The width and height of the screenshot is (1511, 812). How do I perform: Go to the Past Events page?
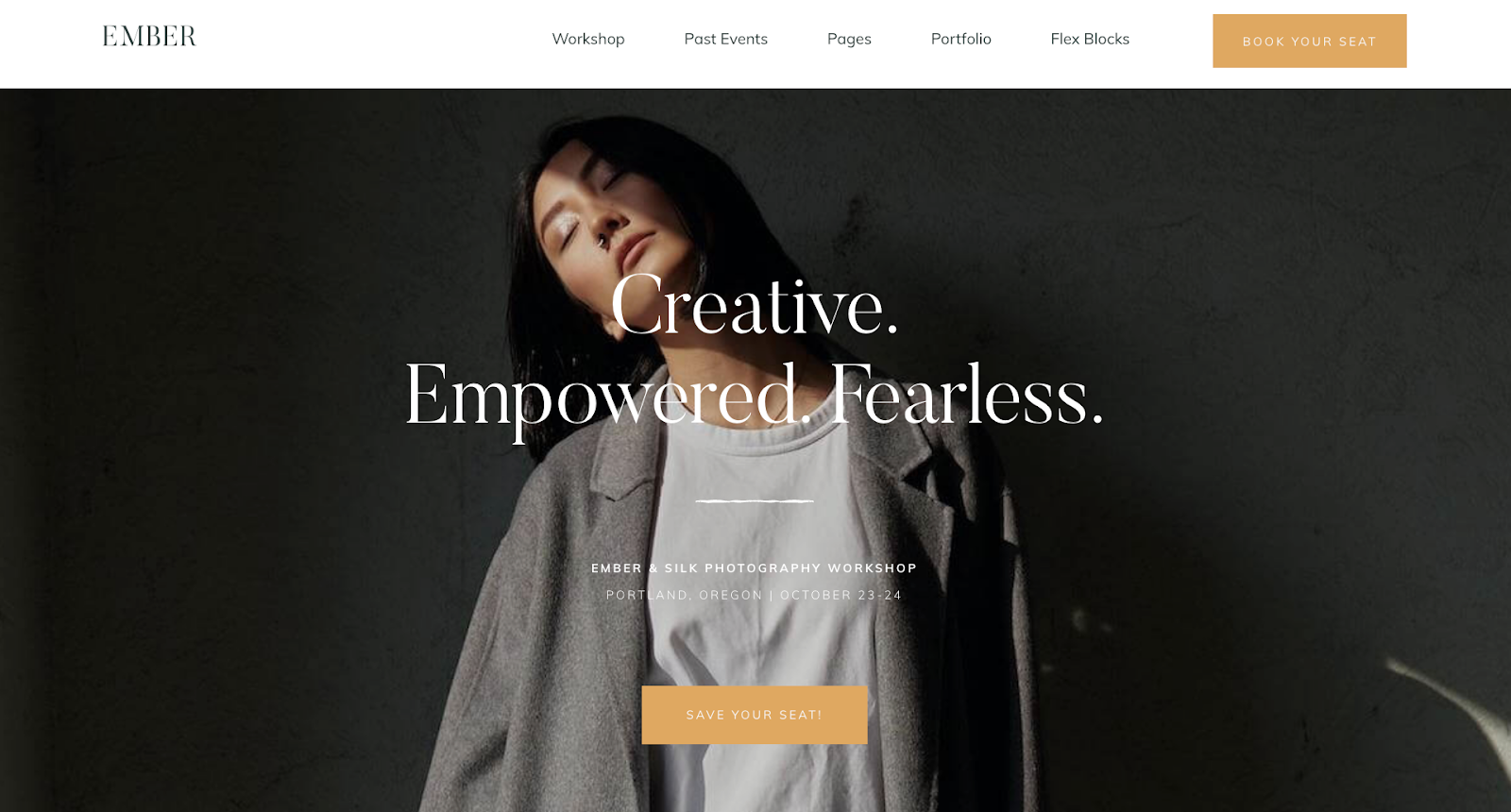(725, 39)
